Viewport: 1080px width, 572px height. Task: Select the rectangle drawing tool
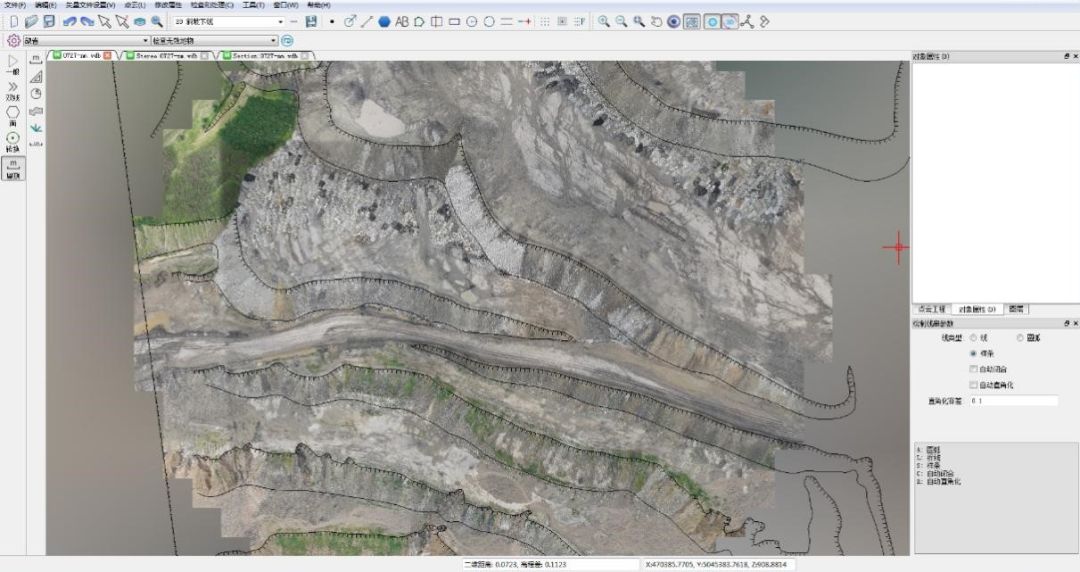point(454,21)
